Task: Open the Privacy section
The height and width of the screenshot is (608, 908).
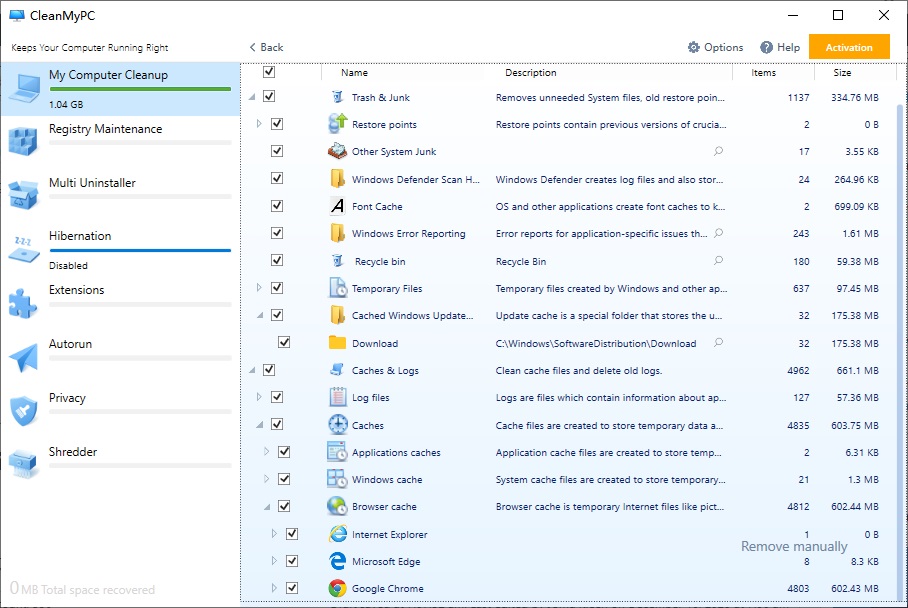Action: pyautogui.click(x=120, y=412)
